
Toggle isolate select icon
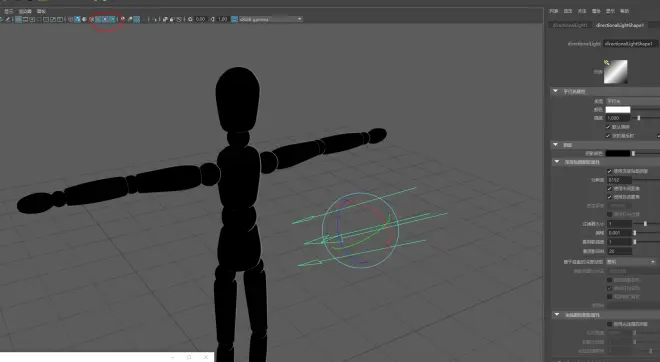point(155,19)
